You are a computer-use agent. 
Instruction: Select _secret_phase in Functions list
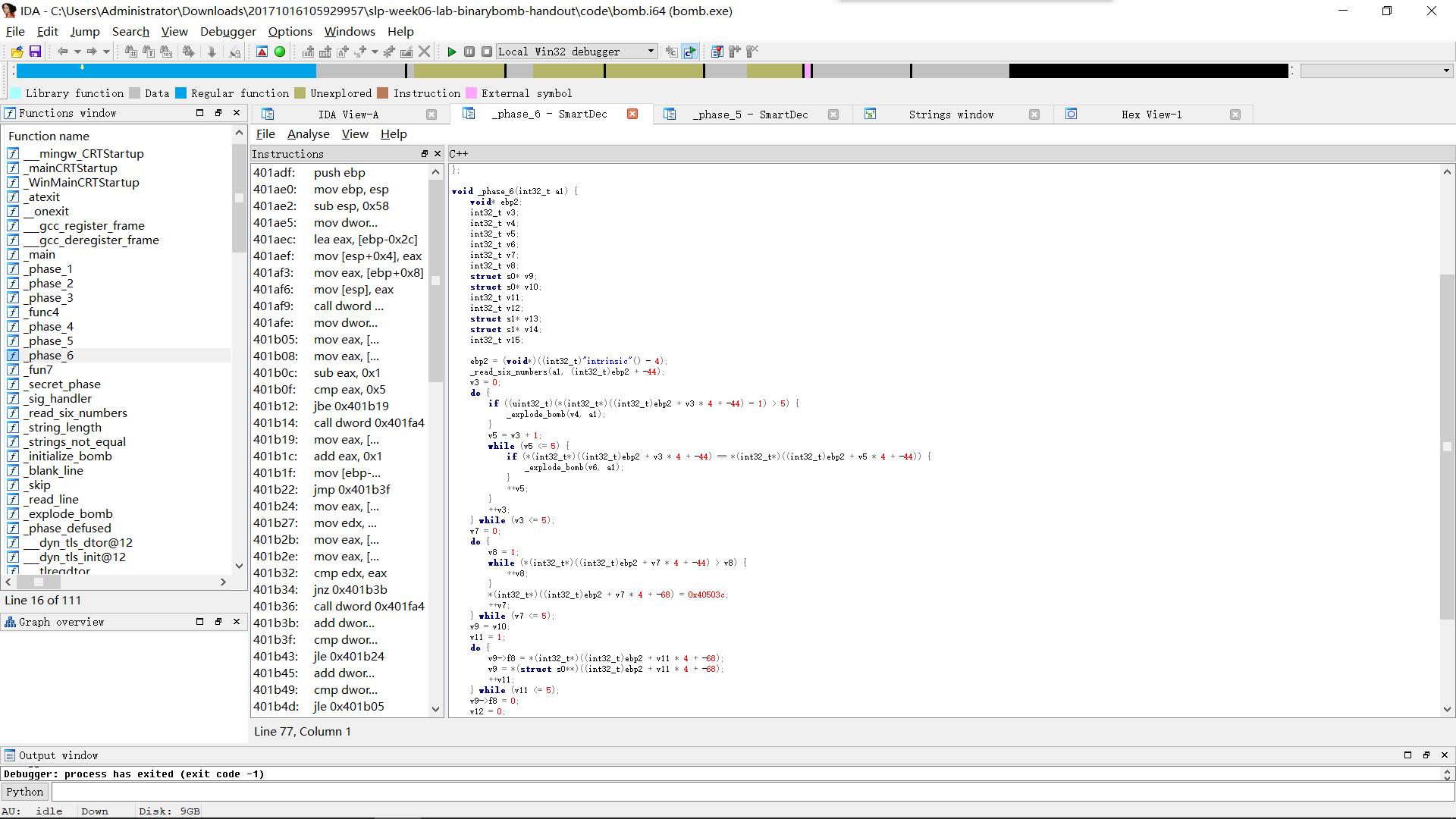(64, 384)
